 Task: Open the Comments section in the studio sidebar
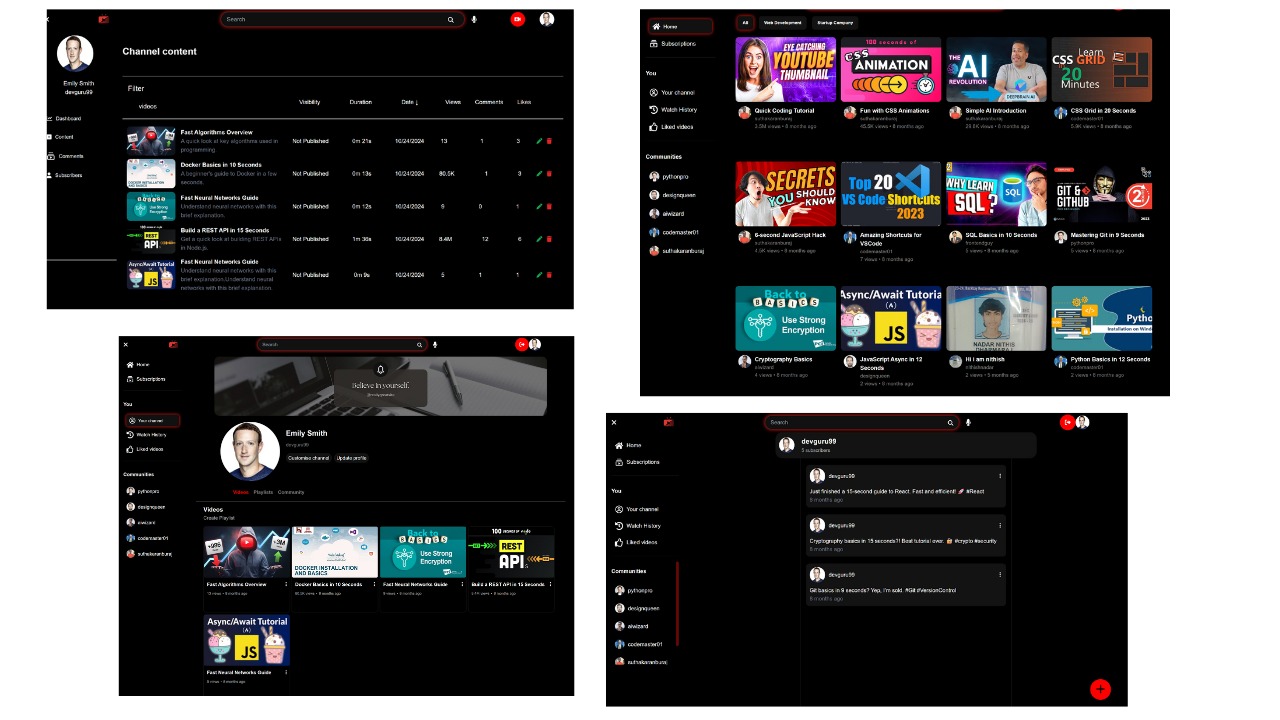click(70, 156)
